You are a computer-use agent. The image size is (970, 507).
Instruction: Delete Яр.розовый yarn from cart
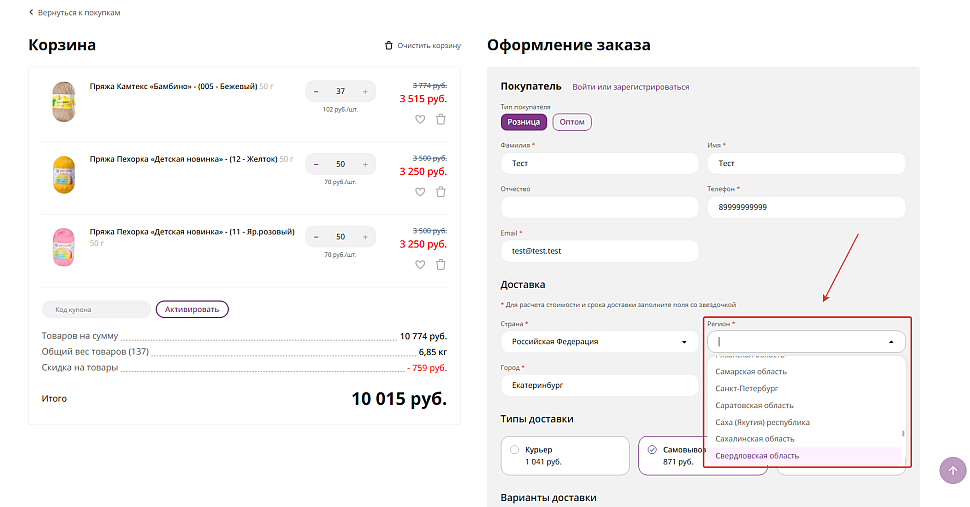coord(441,265)
